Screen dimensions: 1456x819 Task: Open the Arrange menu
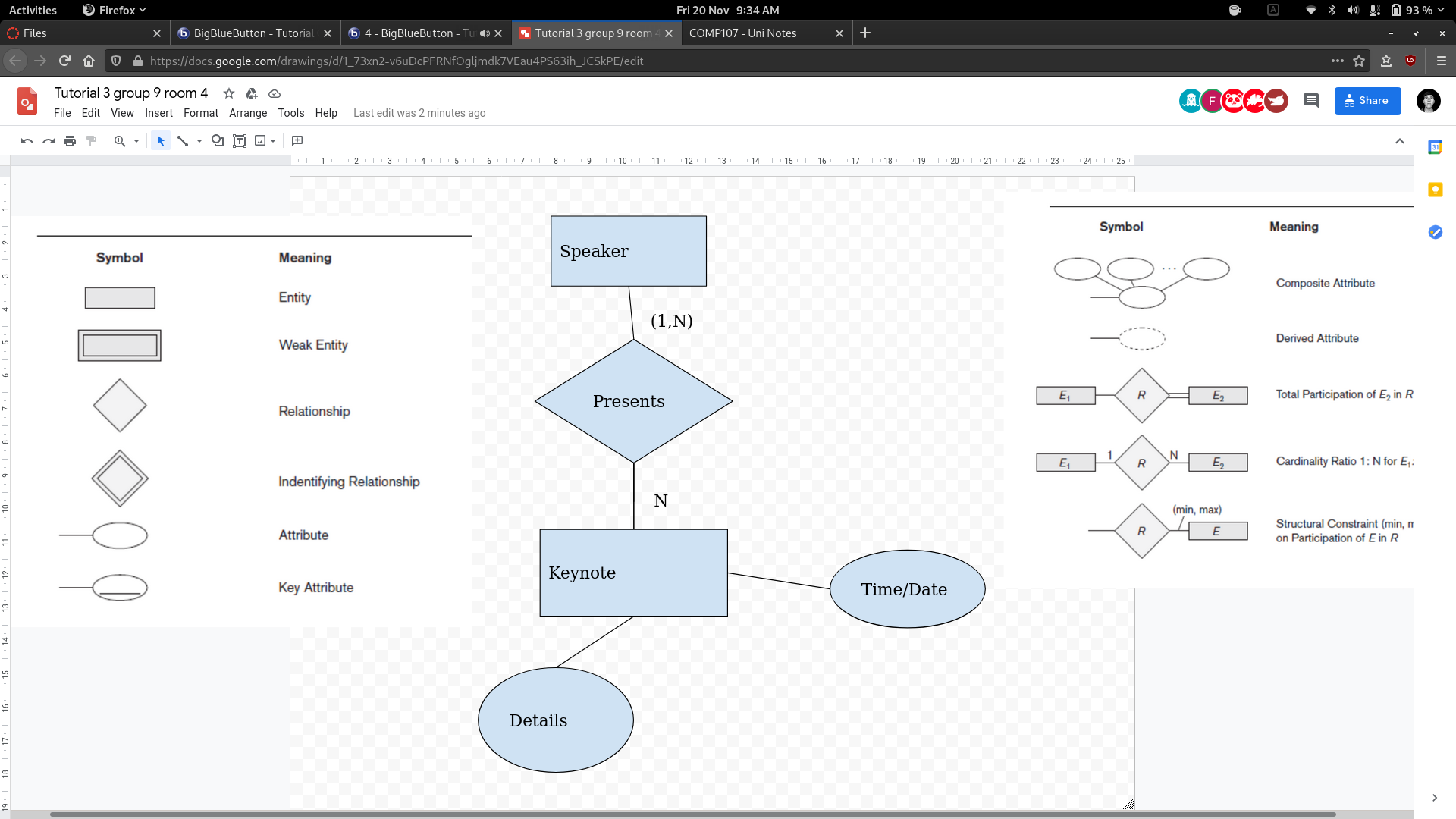click(248, 113)
